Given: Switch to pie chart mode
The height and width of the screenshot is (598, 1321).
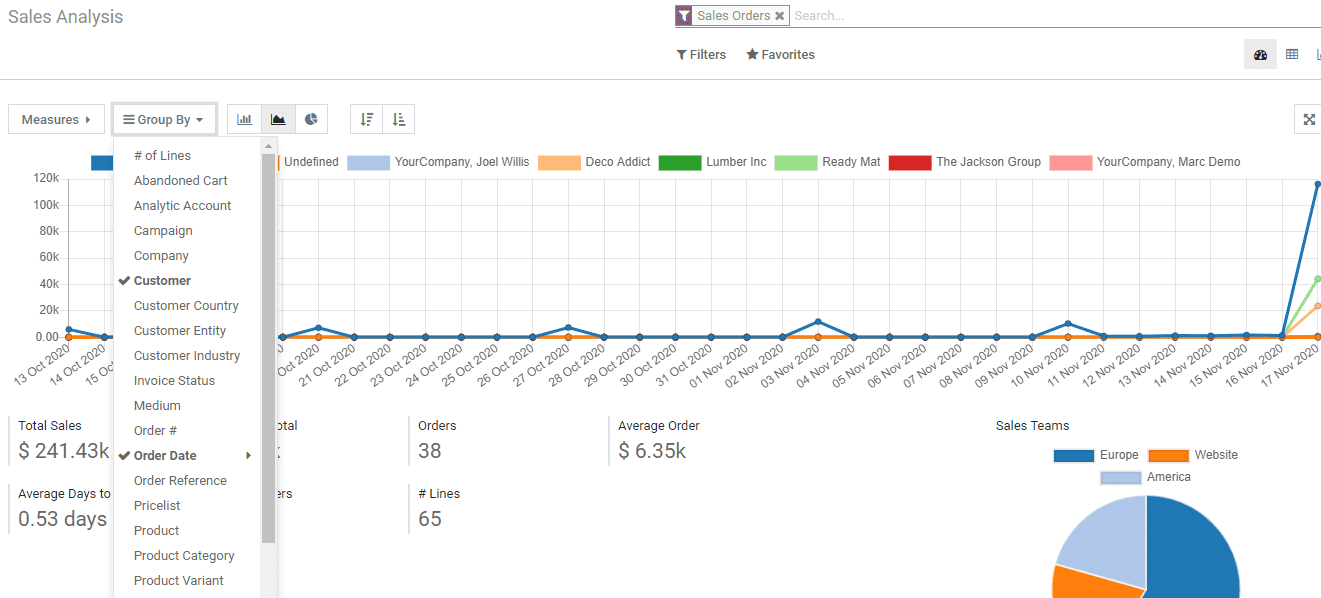Looking at the screenshot, I should pyautogui.click(x=311, y=119).
